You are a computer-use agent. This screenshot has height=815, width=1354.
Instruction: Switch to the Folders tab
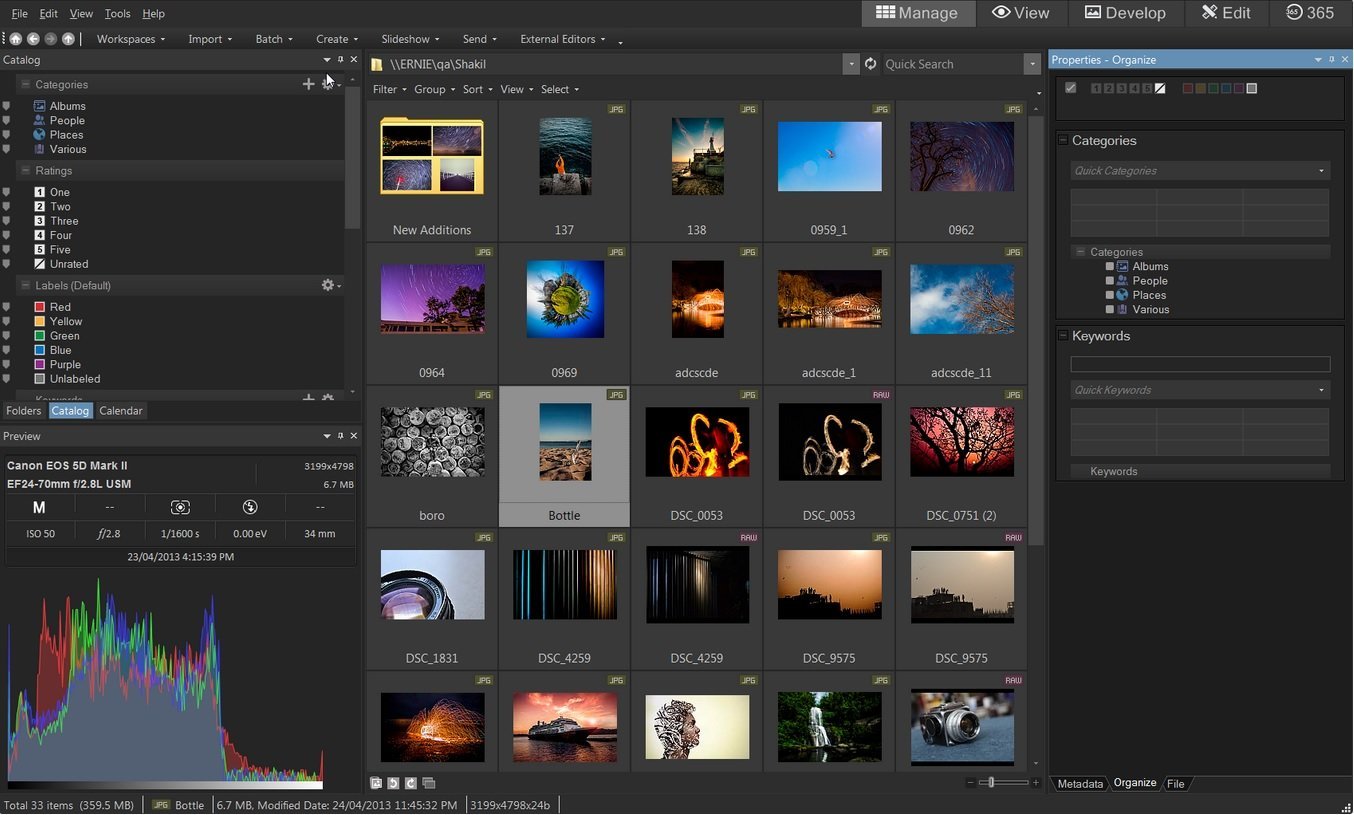23,410
